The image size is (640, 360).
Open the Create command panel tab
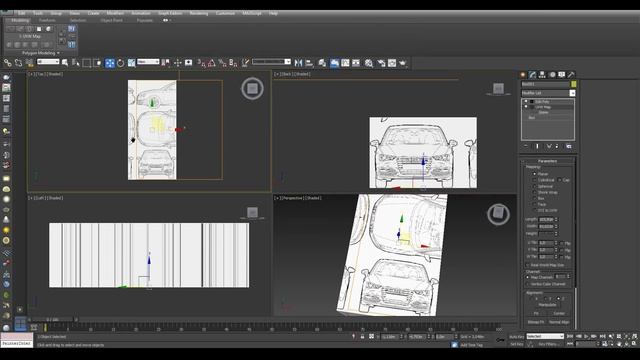[523, 75]
